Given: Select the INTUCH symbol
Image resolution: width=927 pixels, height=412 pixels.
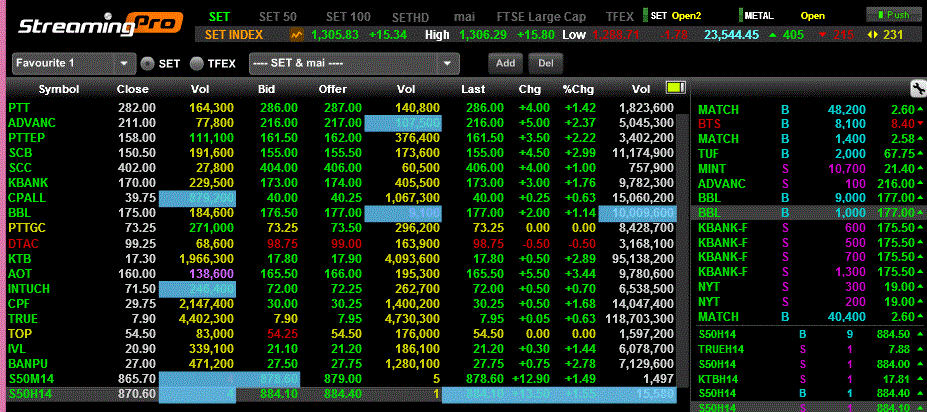Looking at the screenshot, I should pyautogui.click(x=29, y=288).
